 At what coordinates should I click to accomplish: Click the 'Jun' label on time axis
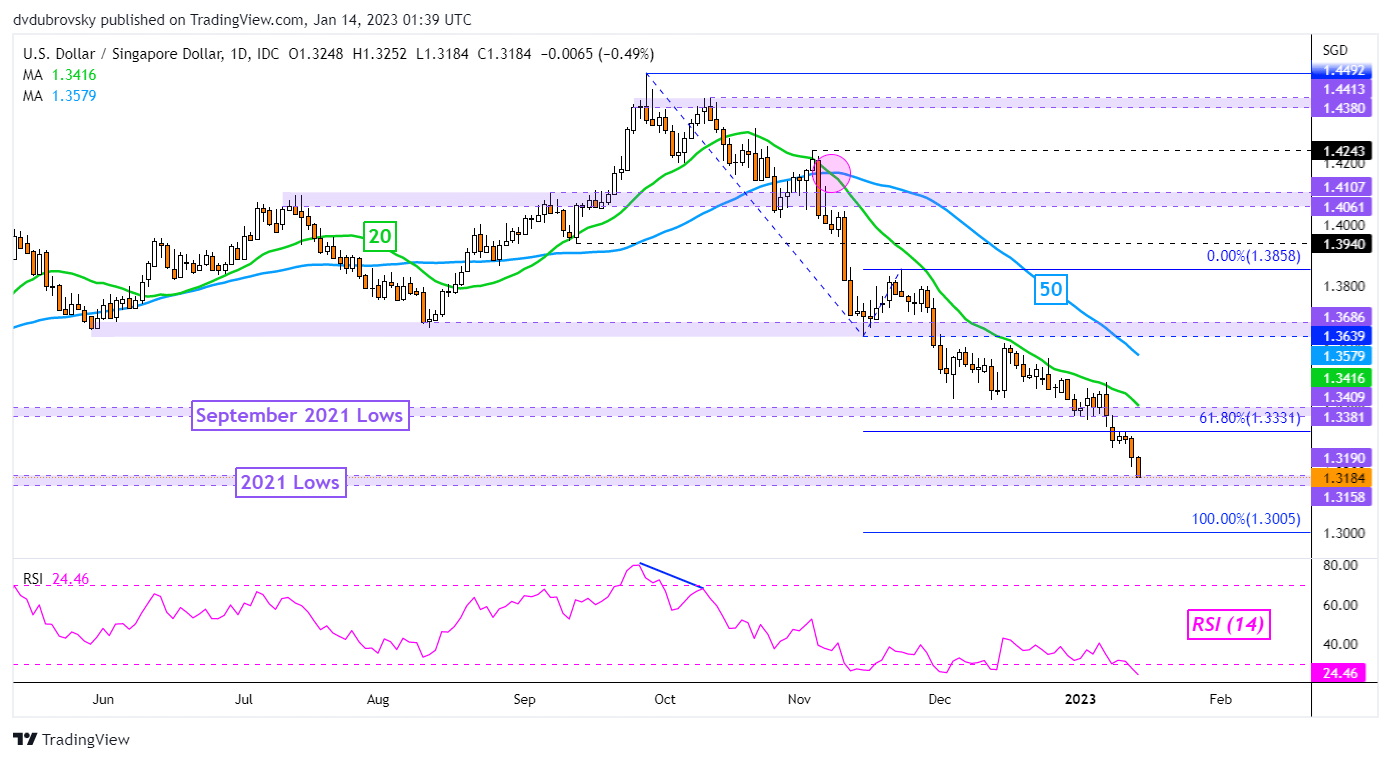(x=102, y=701)
